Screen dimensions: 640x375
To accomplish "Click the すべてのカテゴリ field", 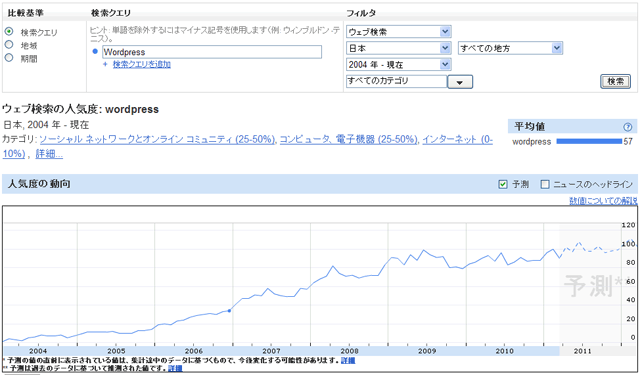I will tap(396, 81).
